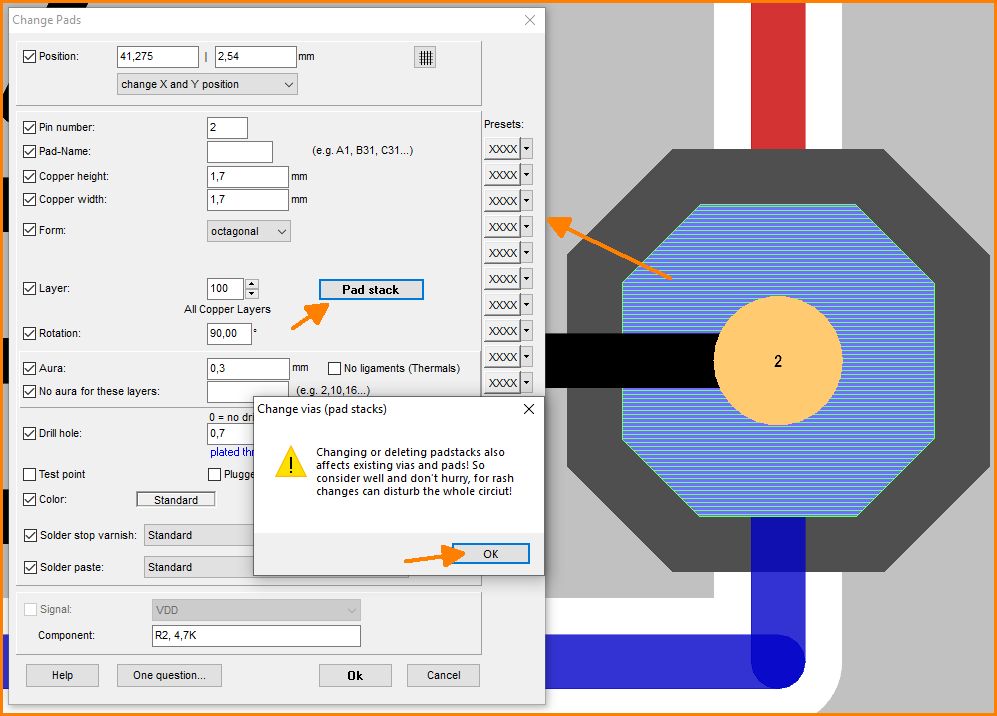Click the grid icon beside position fields
Viewport: 997px width, 716px height.
(425, 57)
